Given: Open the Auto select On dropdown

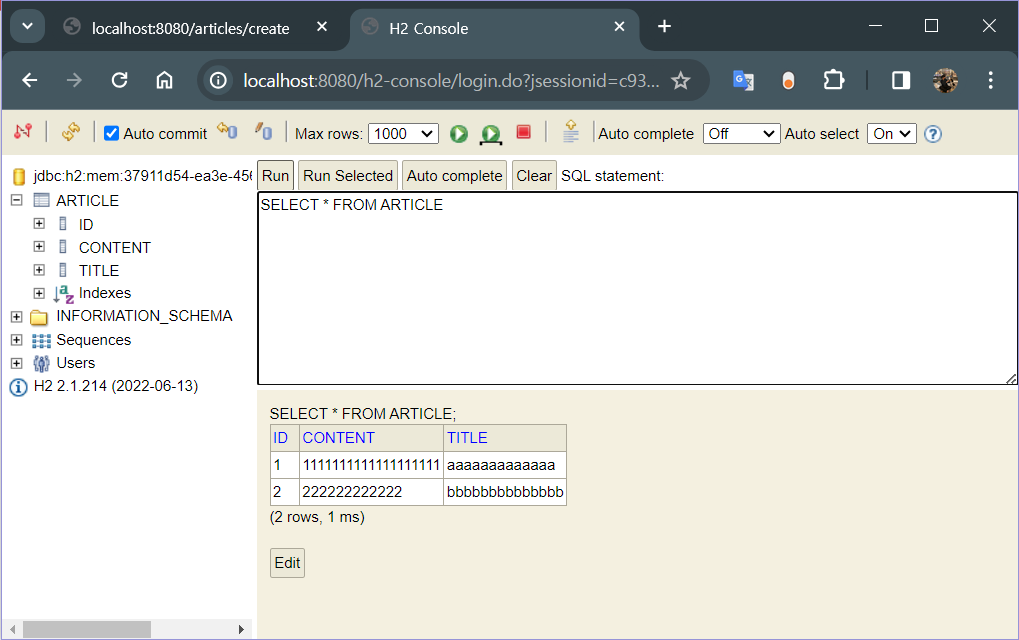Looking at the screenshot, I should (891, 134).
